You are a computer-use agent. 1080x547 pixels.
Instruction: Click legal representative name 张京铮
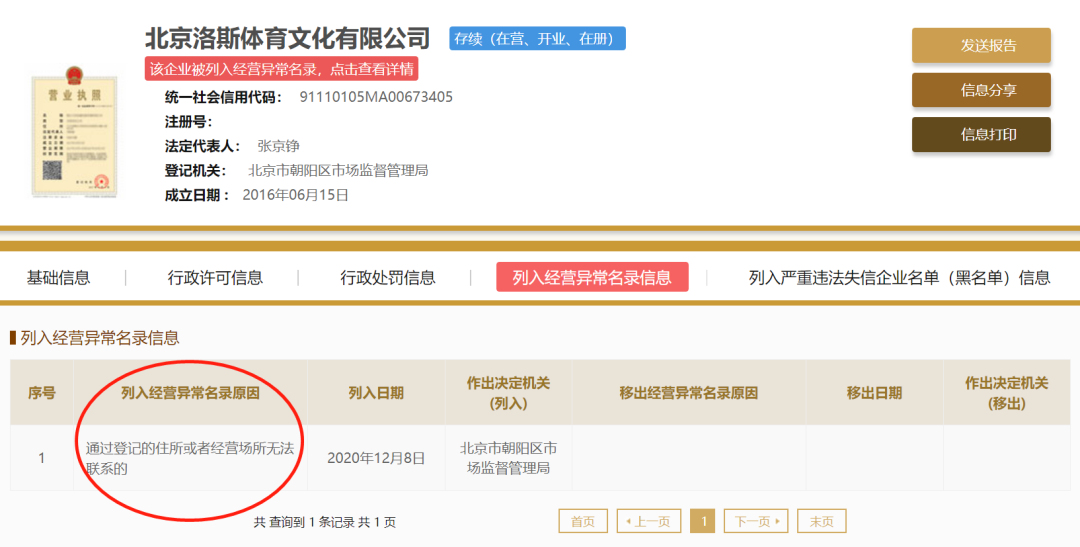point(278,146)
